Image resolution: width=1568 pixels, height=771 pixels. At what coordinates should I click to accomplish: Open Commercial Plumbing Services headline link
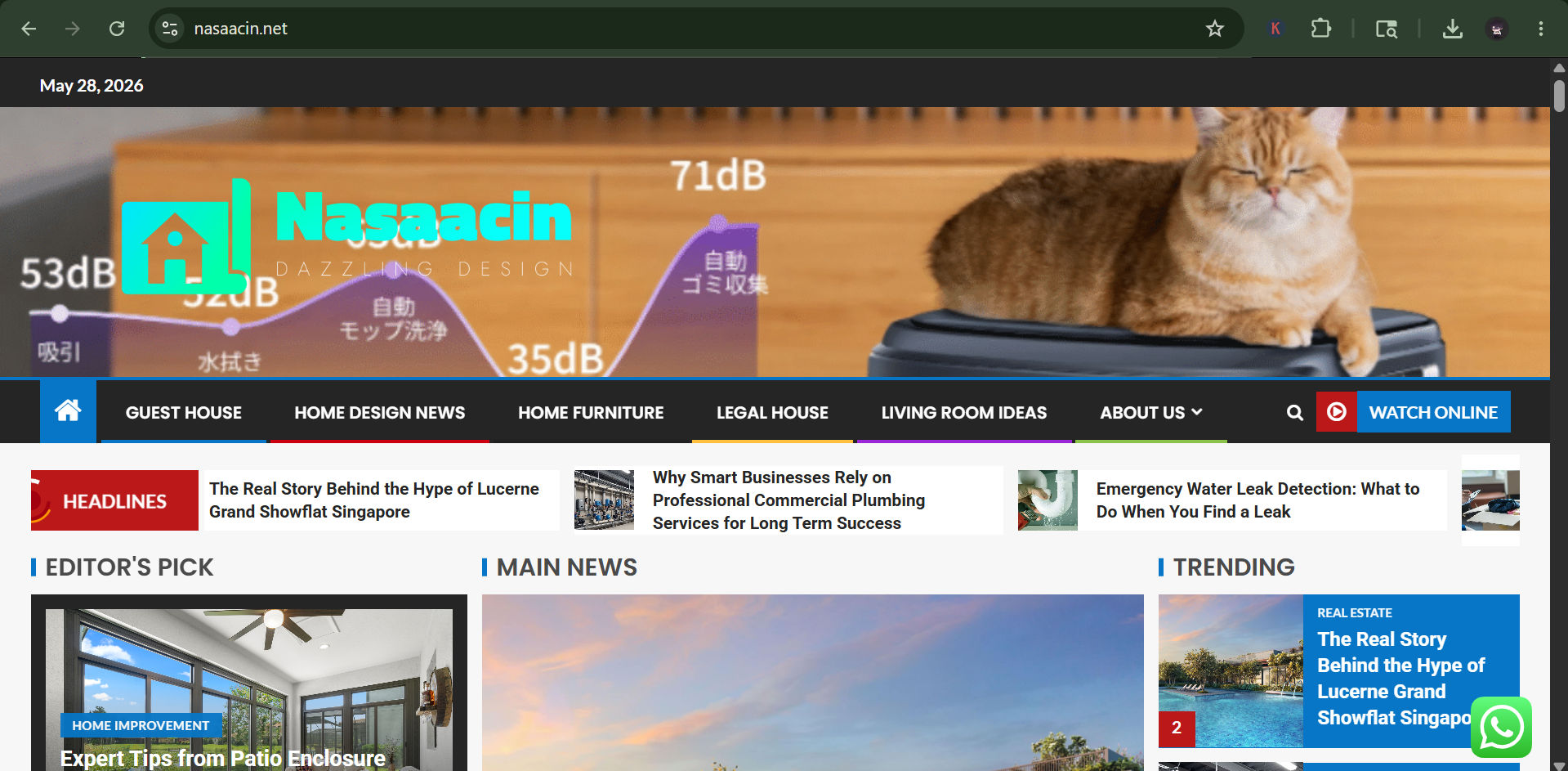click(x=788, y=500)
